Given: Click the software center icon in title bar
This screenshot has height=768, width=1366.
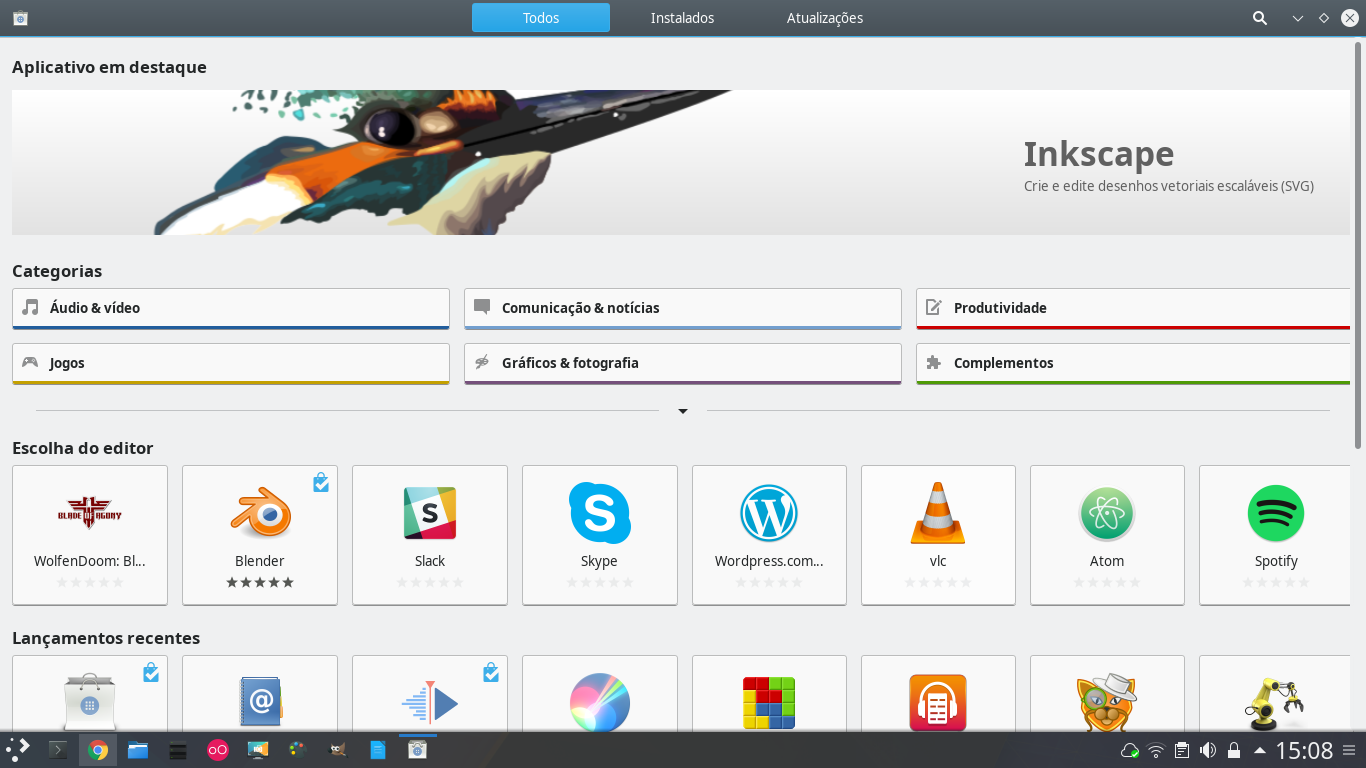Looking at the screenshot, I should click(20, 18).
